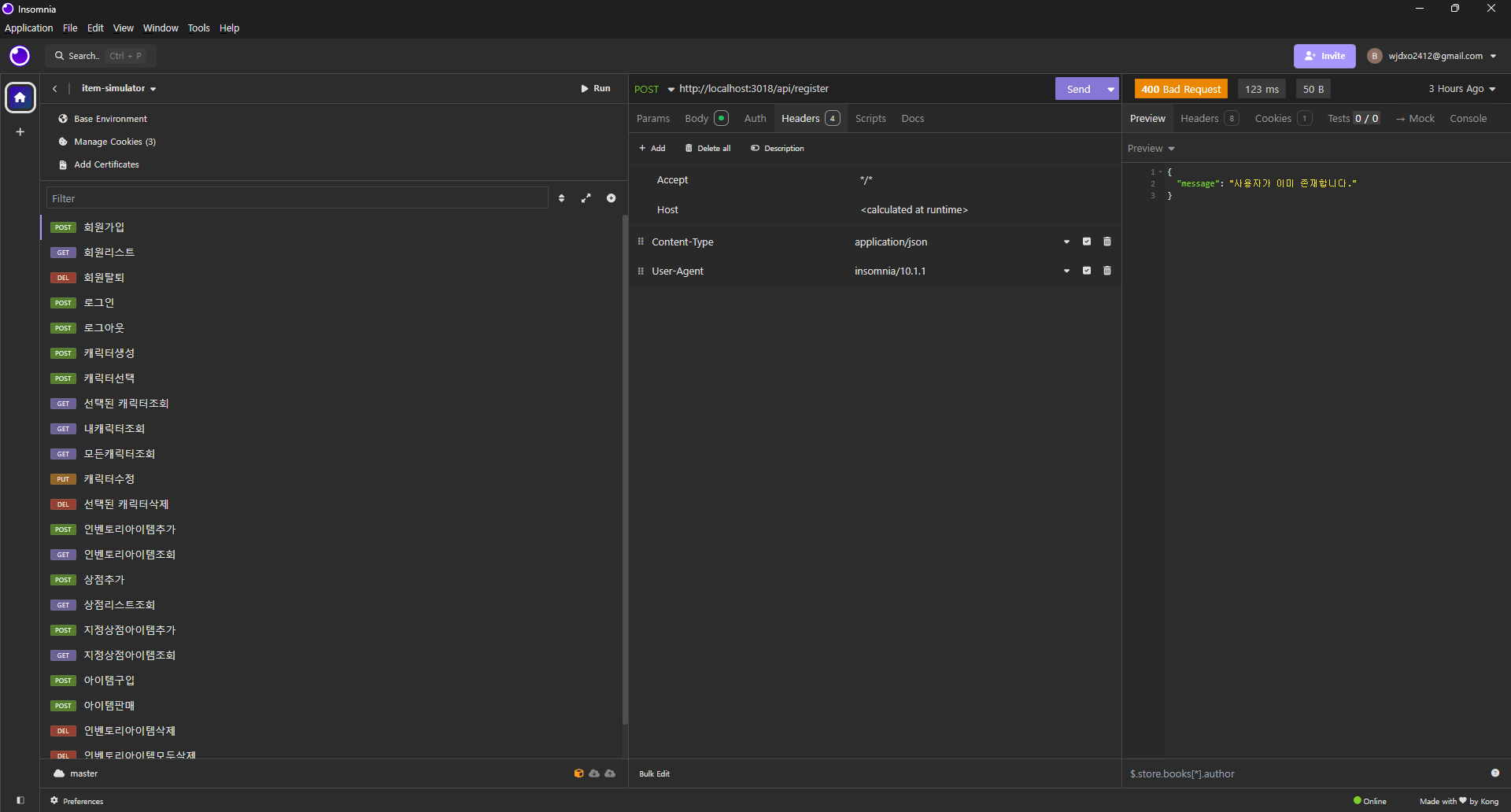
Task: Switch to the Docs tab
Action: click(x=913, y=118)
